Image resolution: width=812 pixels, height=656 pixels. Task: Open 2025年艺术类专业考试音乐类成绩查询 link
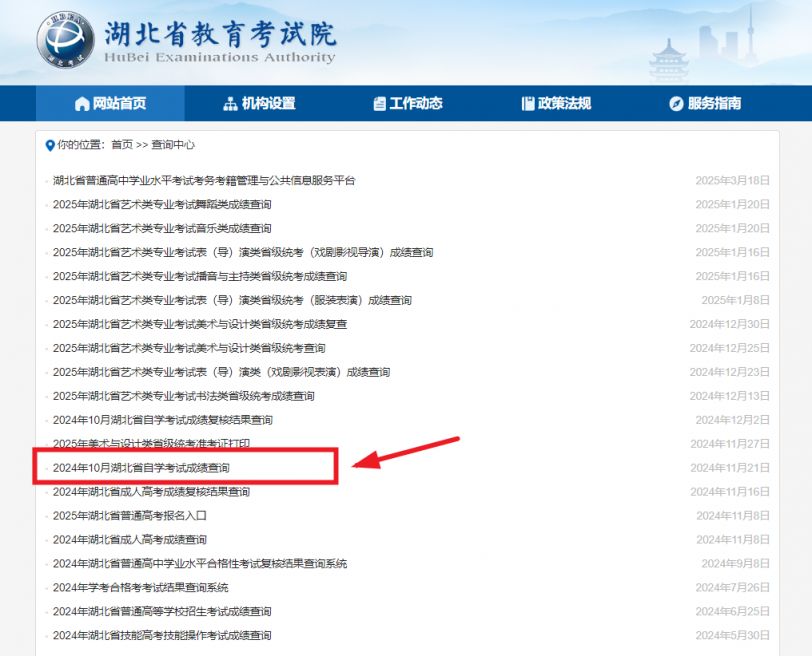[161, 228]
